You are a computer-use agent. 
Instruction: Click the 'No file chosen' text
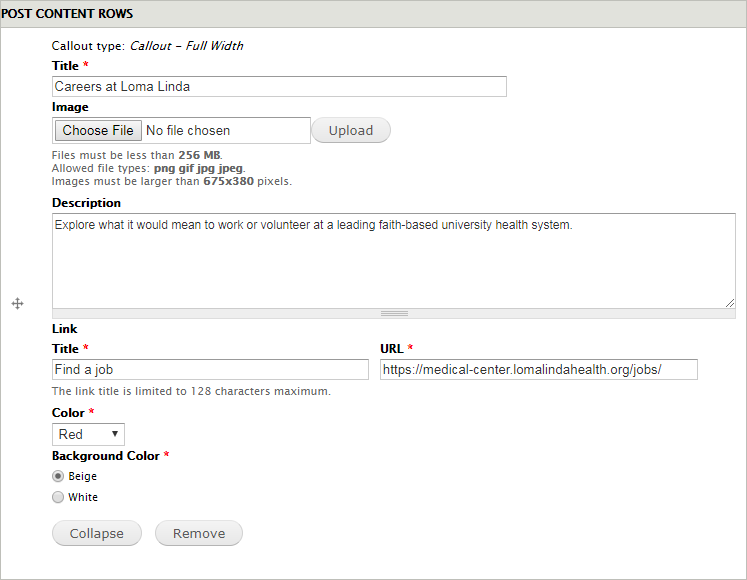pos(188,131)
